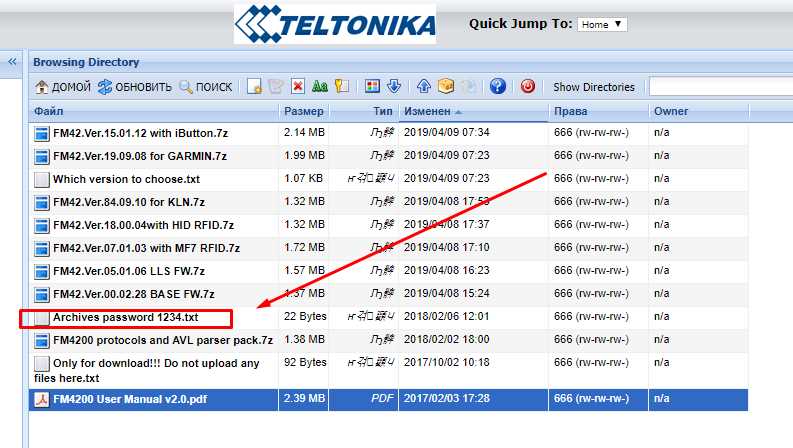Click the new file icon
The height and width of the screenshot is (448, 793).
coord(254,87)
